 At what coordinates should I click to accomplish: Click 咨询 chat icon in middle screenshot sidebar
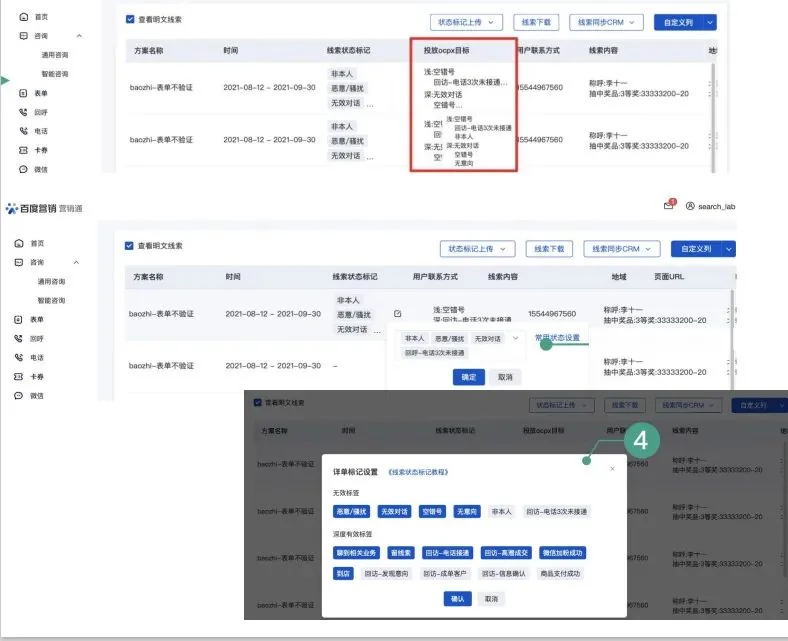pos(19,262)
